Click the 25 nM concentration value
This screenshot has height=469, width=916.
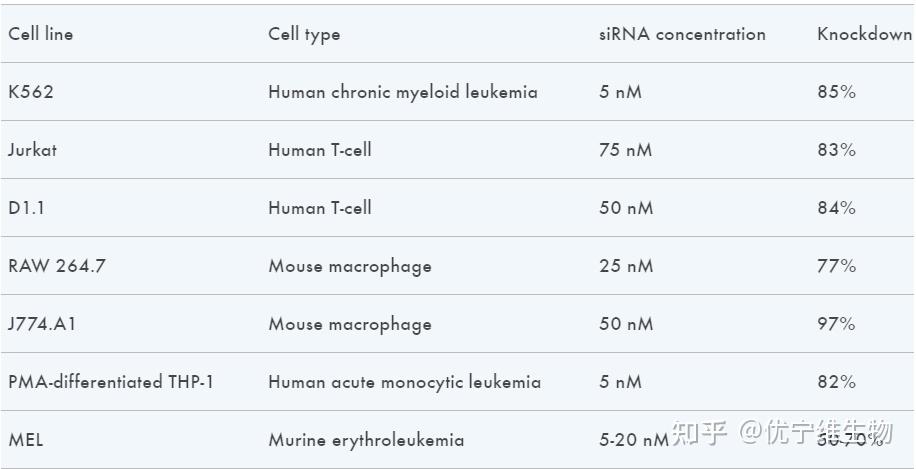pos(626,266)
